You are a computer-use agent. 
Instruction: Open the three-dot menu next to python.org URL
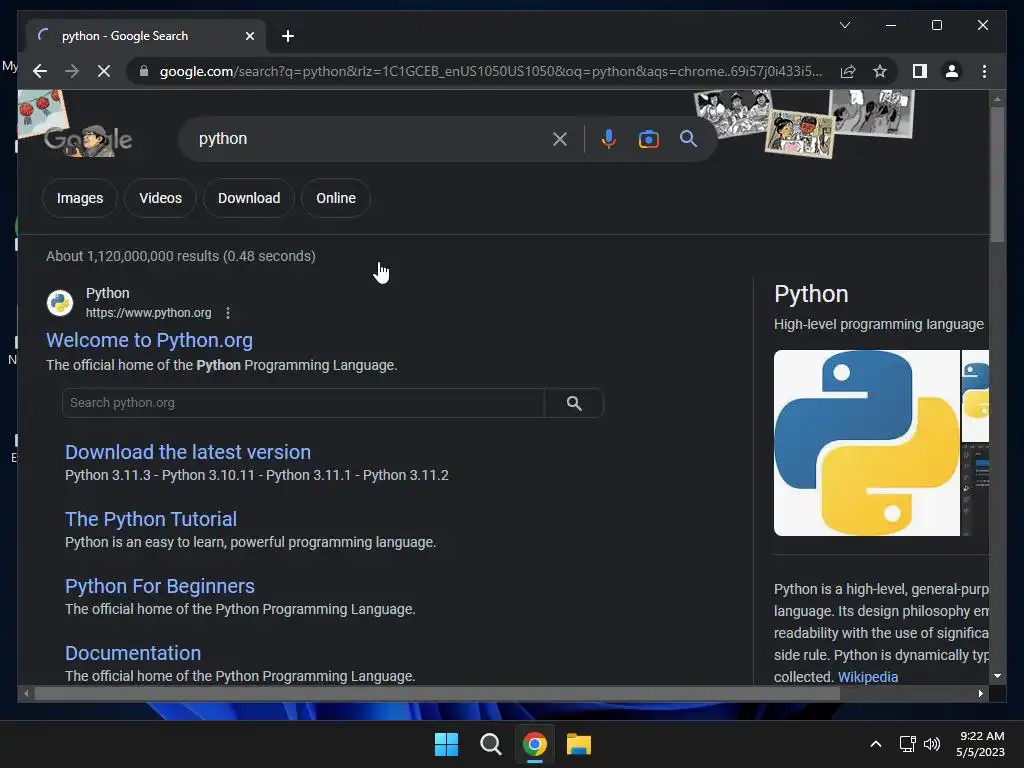228,313
